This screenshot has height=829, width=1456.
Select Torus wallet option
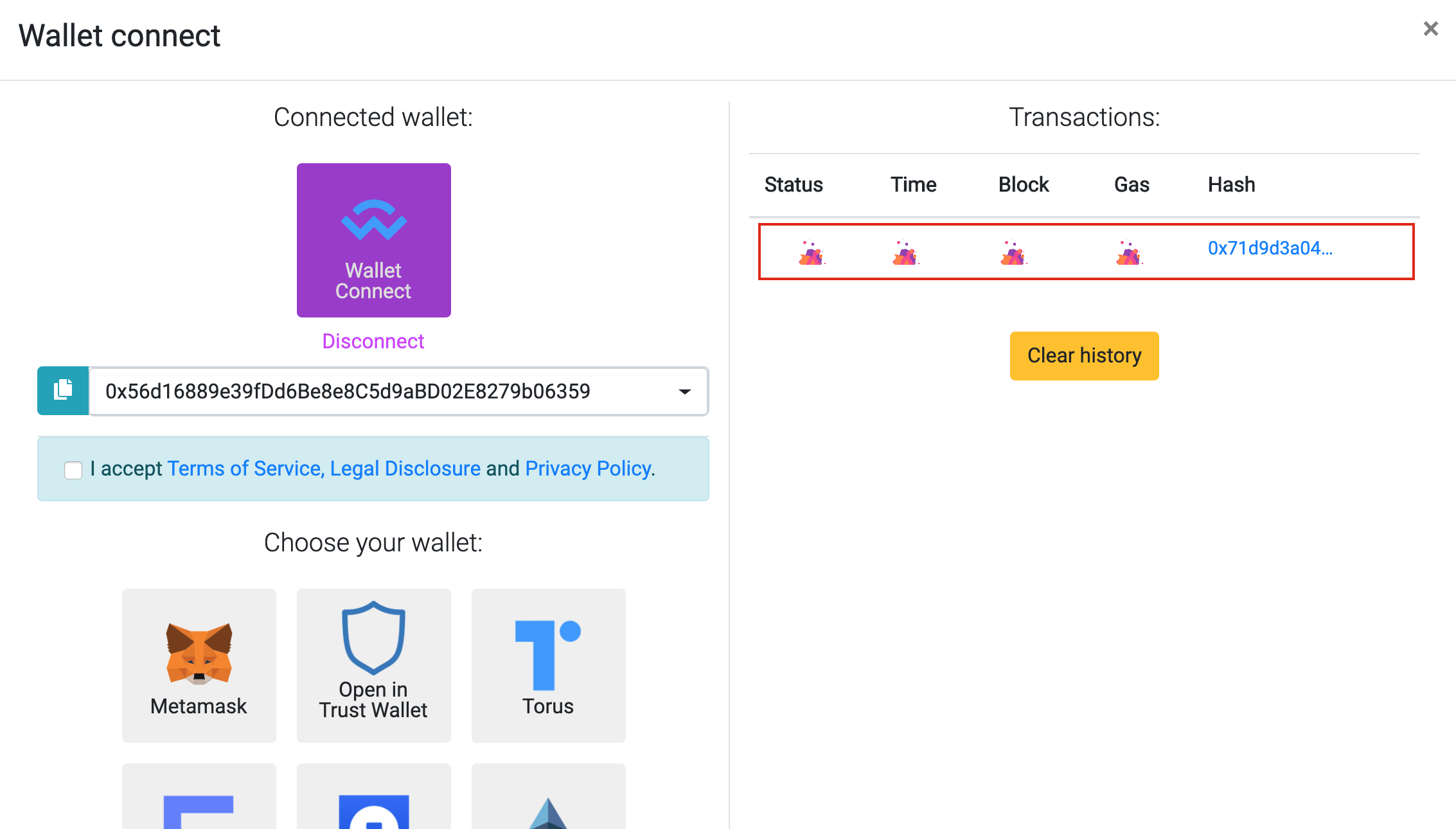[548, 665]
